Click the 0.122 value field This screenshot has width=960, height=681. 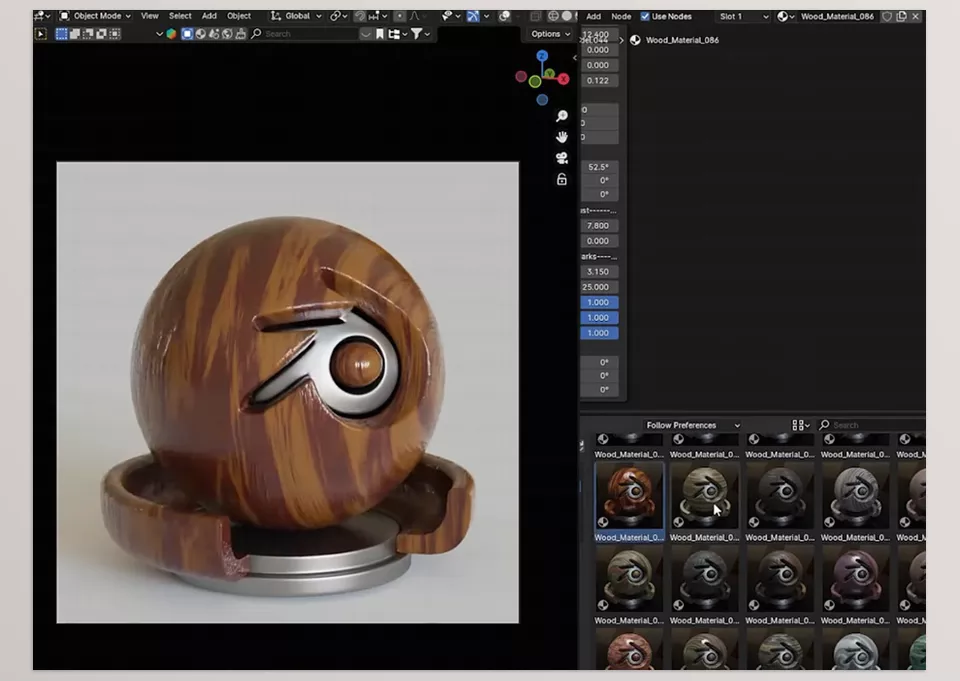coord(599,80)
